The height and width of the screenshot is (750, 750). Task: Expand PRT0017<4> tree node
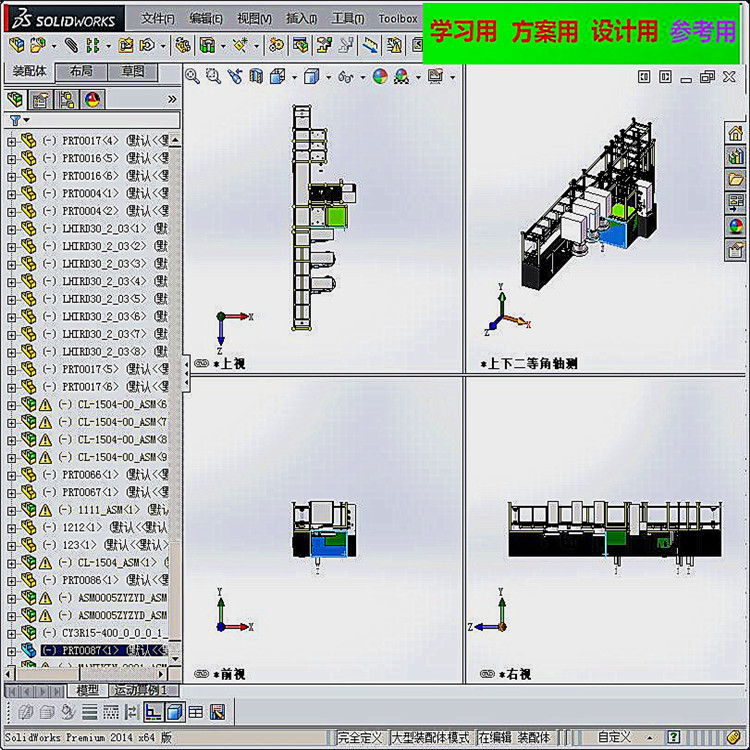pos(11,142)
